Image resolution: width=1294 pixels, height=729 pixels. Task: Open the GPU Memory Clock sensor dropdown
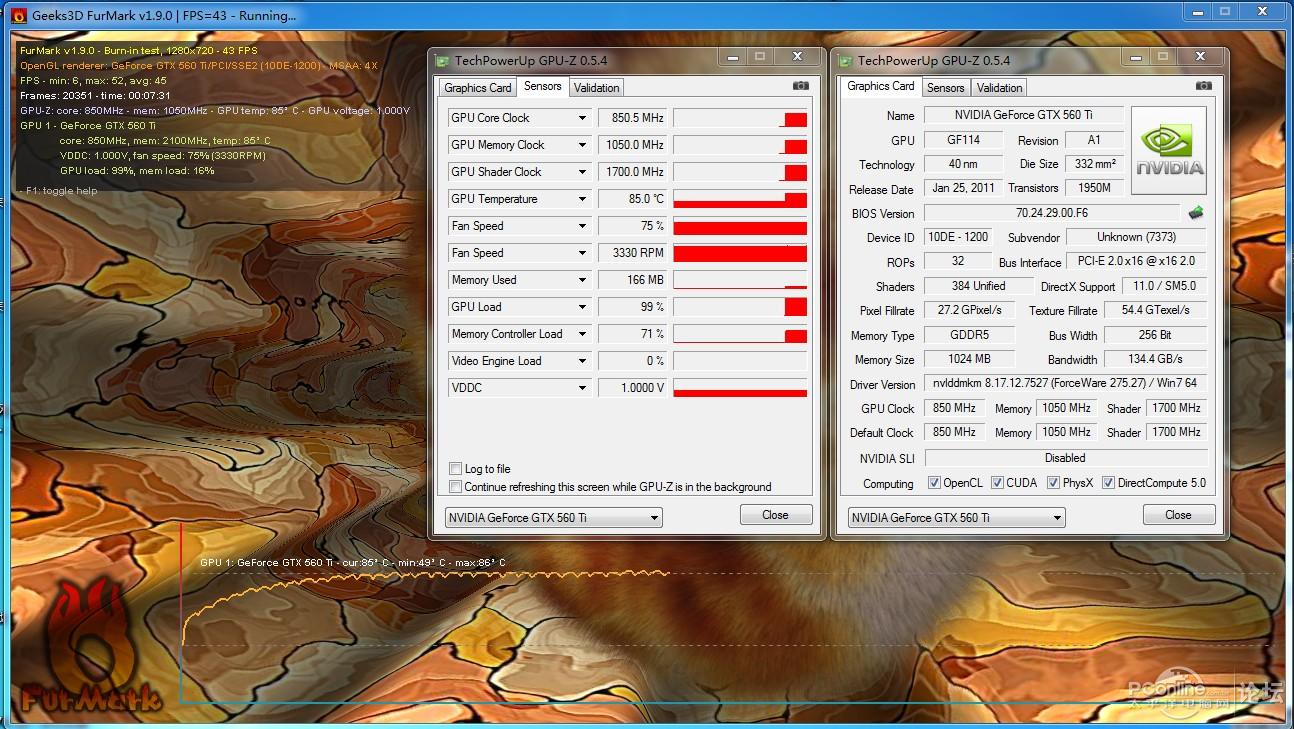[x=582, y=145]
